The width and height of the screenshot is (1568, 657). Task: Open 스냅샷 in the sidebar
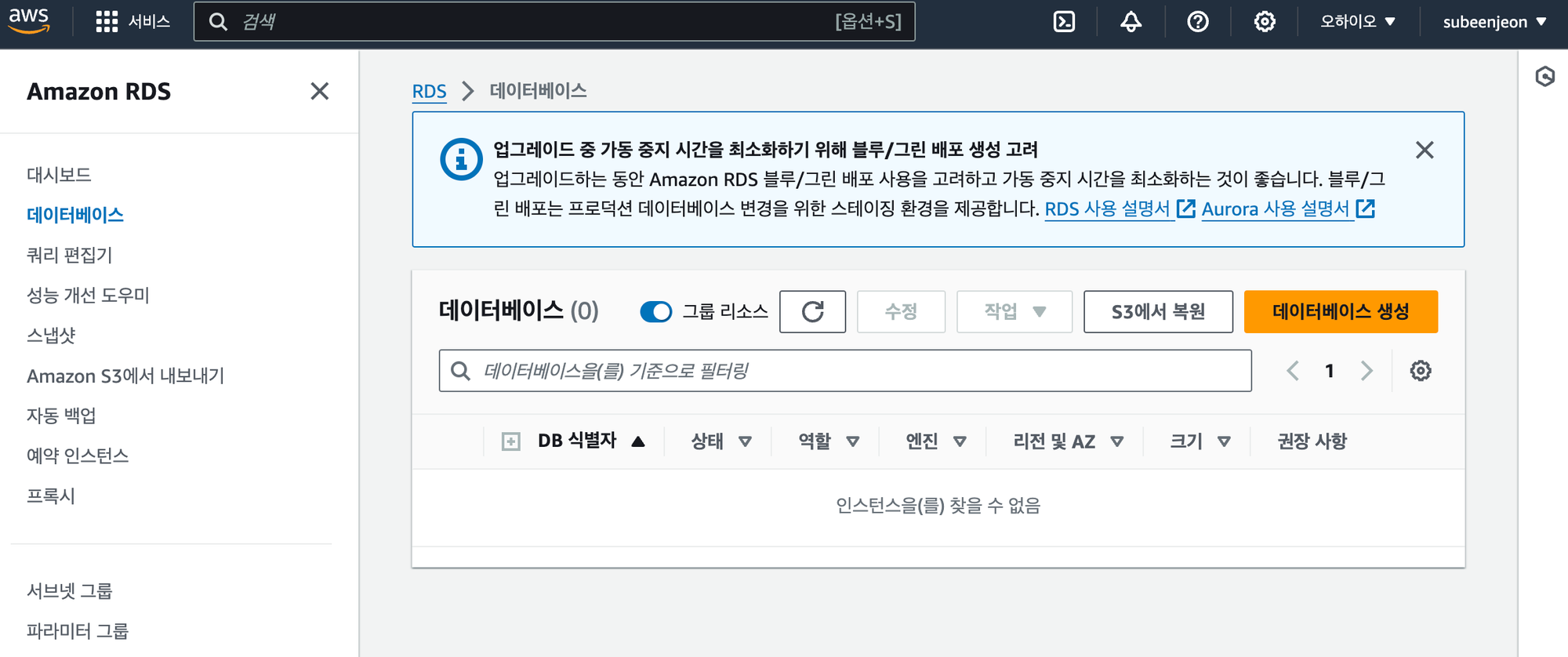(51, 336)
